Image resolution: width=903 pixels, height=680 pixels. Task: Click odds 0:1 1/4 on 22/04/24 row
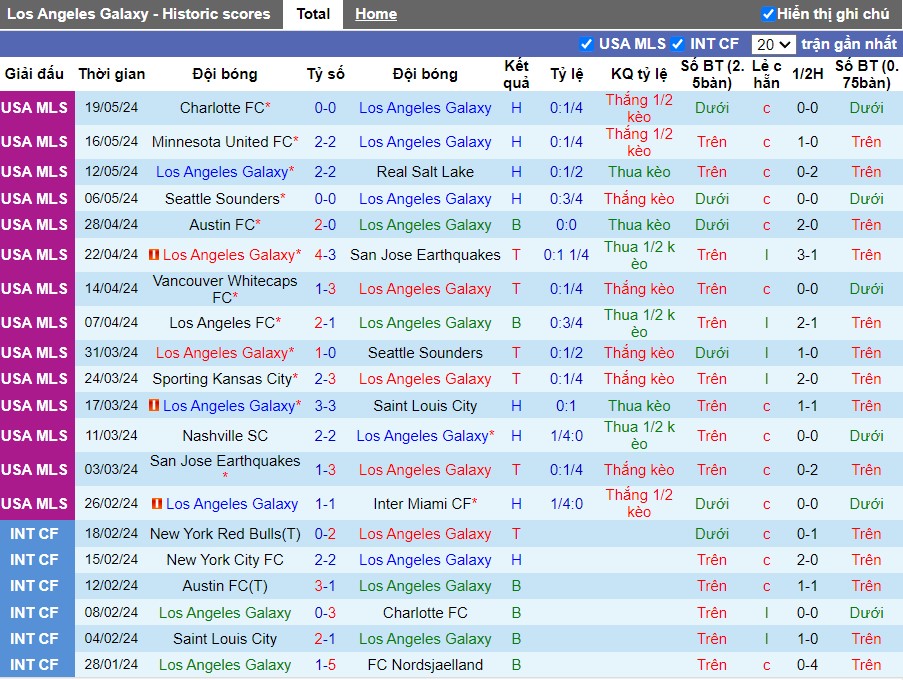pos(566,254)
